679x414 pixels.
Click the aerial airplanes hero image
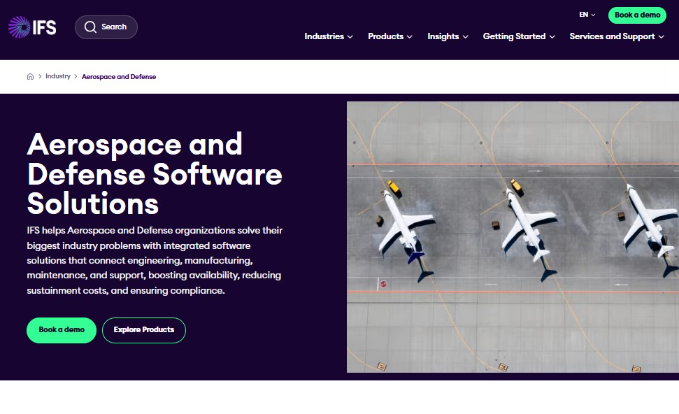tap(513, 237)
